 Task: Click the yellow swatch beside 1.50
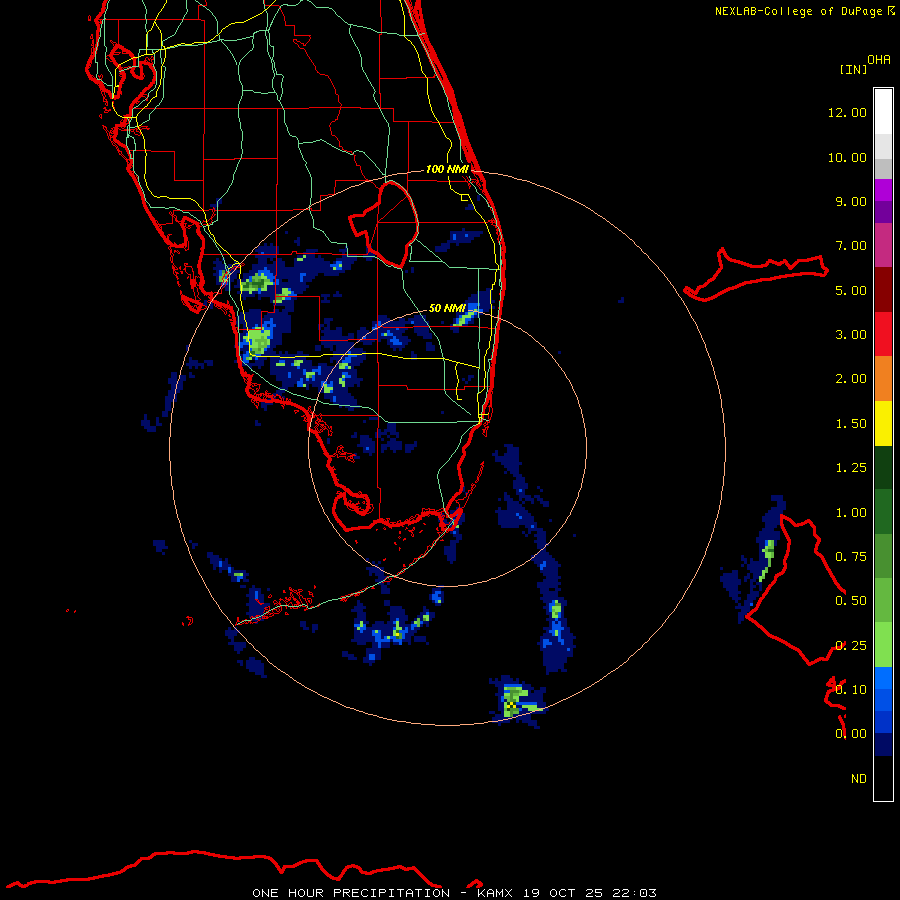tap(883, 423)
